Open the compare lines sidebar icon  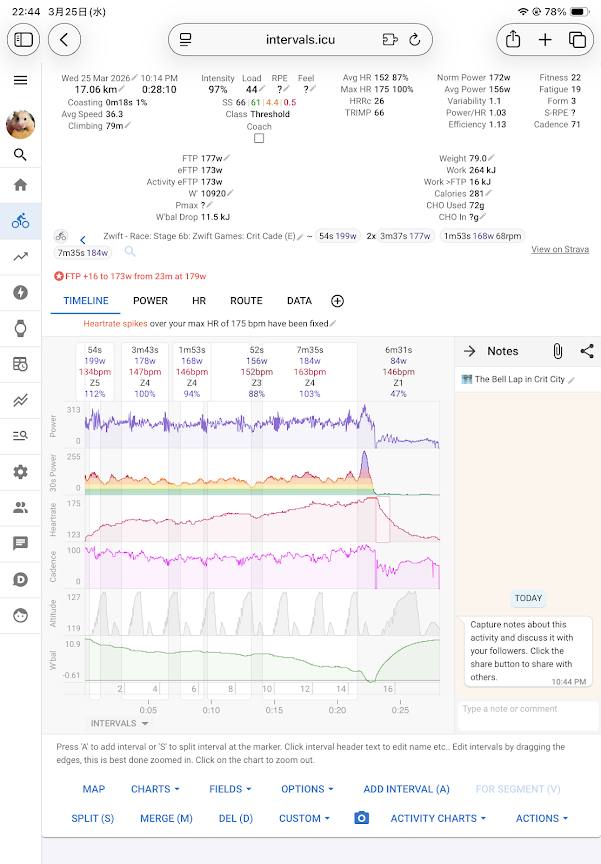(20, 400)
